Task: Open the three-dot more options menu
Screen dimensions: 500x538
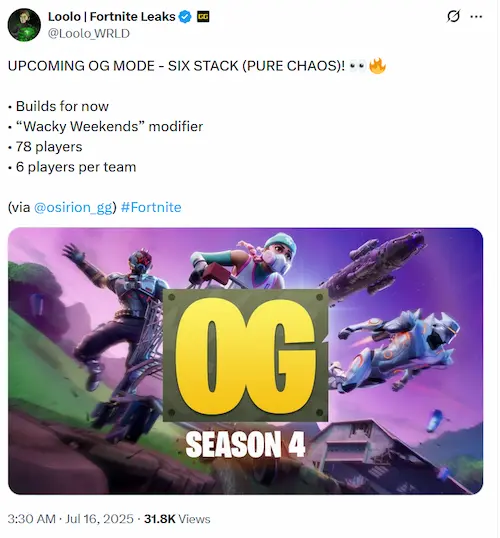Action: [476, 16]
